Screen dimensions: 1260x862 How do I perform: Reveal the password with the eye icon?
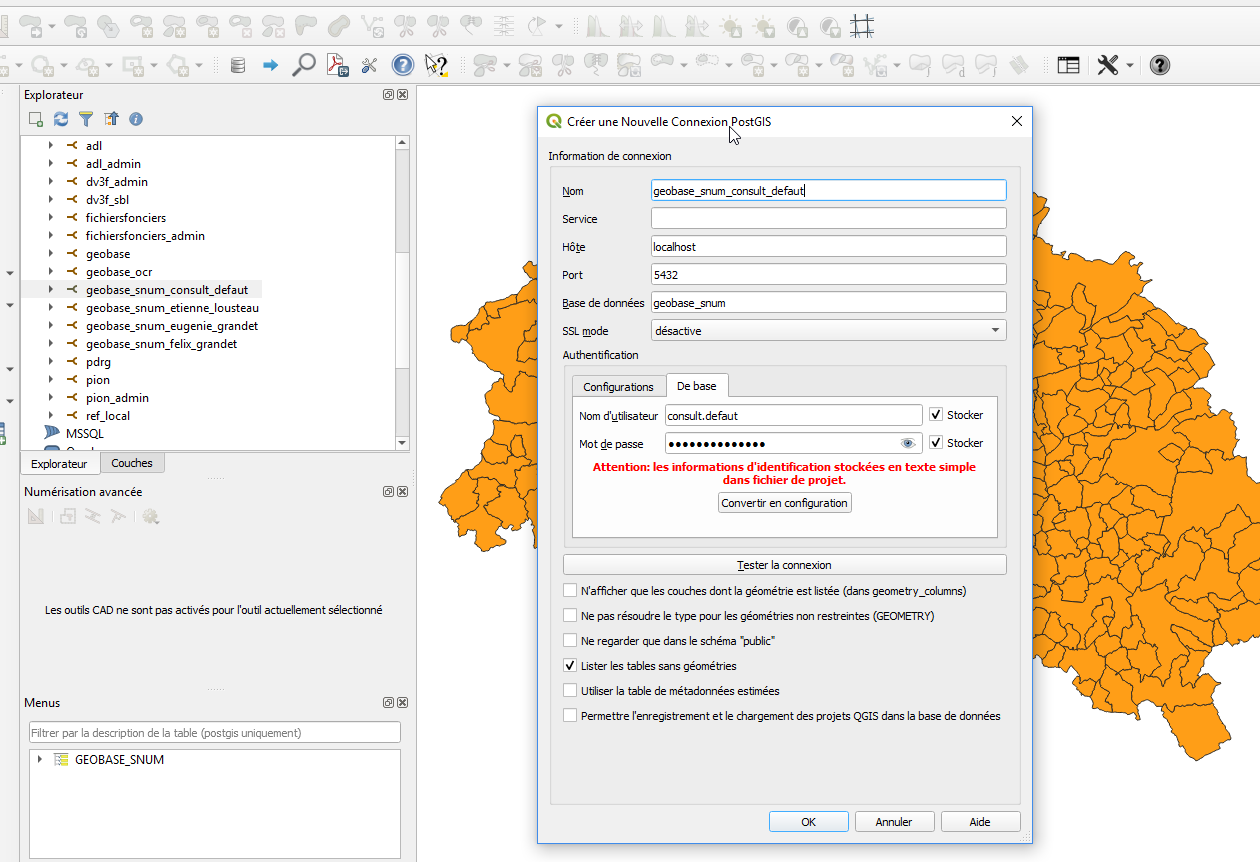click(x=908, y=443)
